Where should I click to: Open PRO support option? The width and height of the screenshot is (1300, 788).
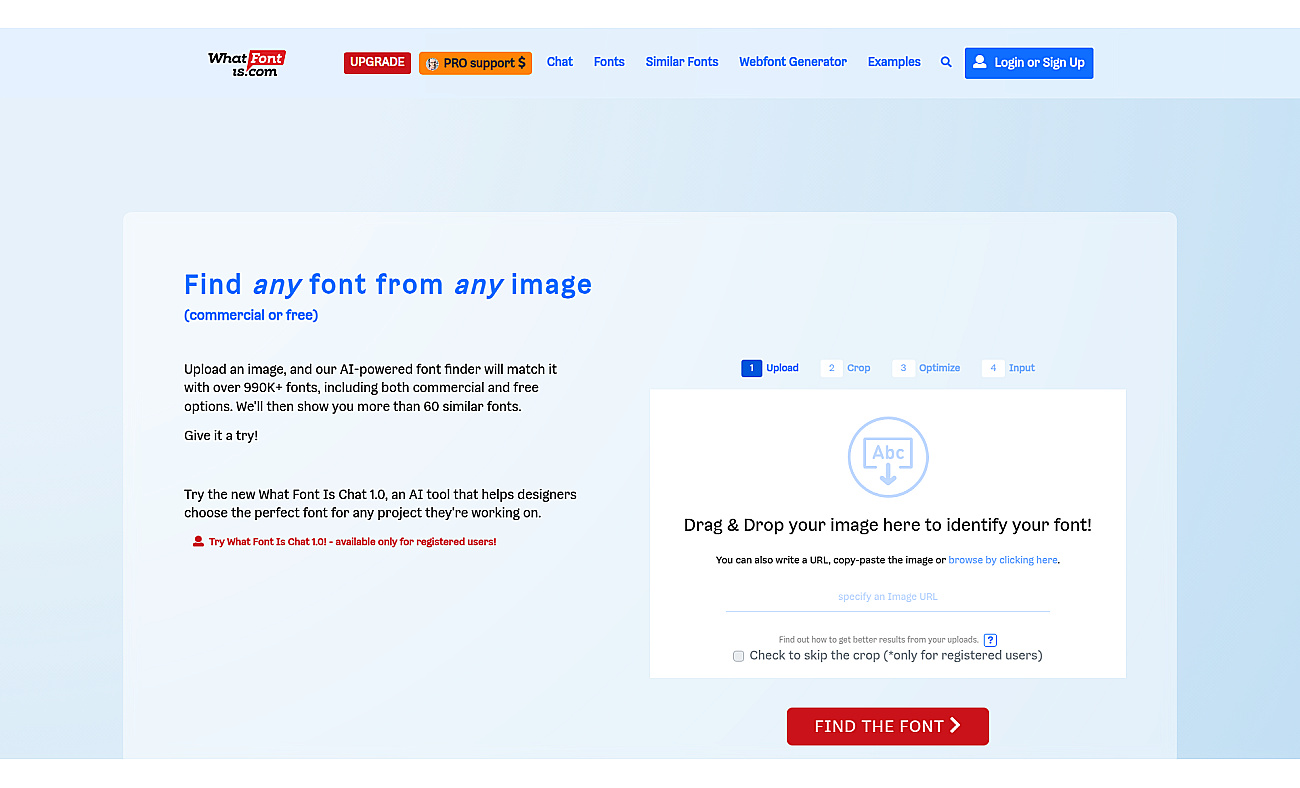click(x=475, y=63)
